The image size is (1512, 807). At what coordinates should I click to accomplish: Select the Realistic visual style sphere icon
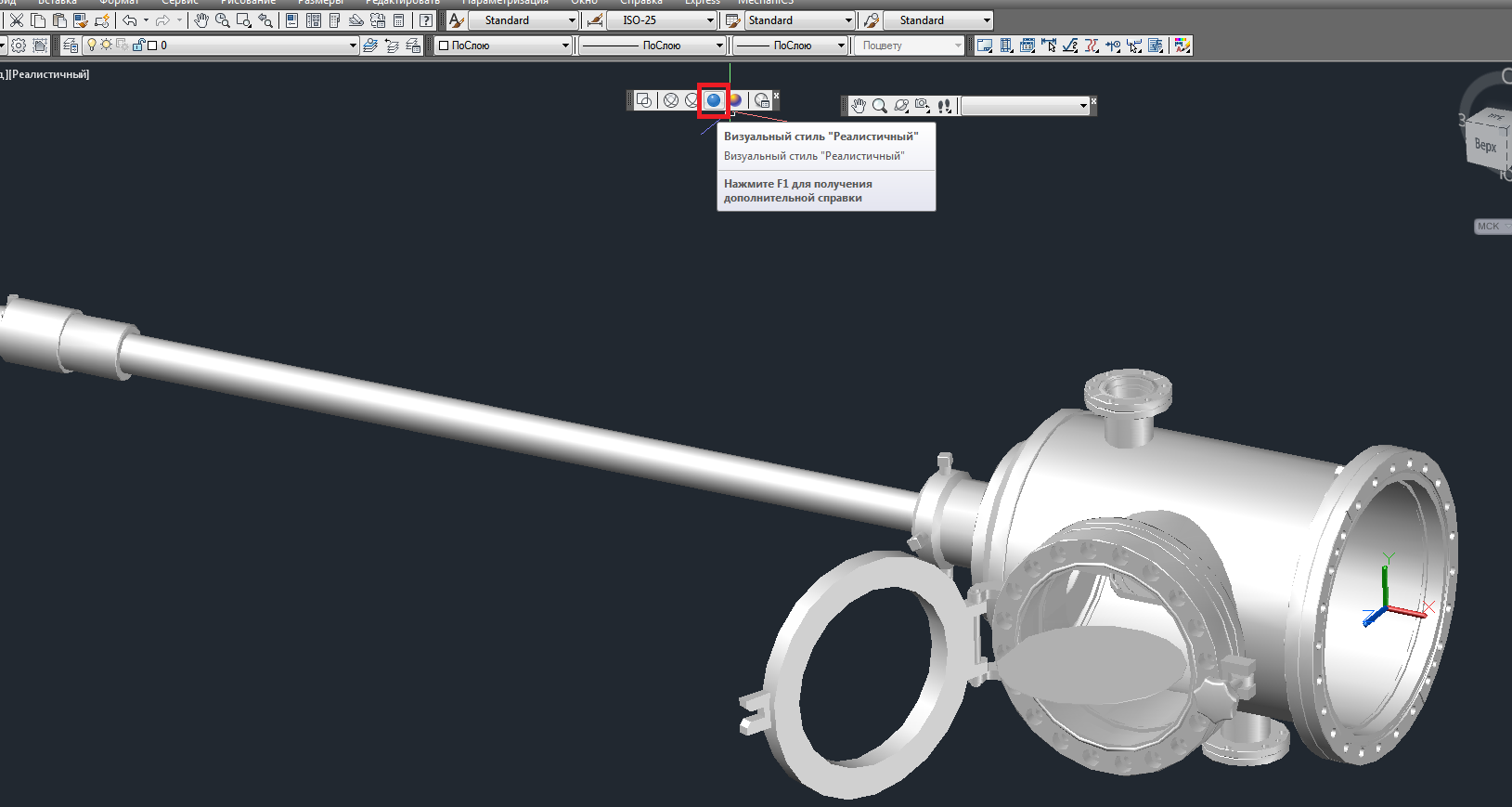click(713, 100)
